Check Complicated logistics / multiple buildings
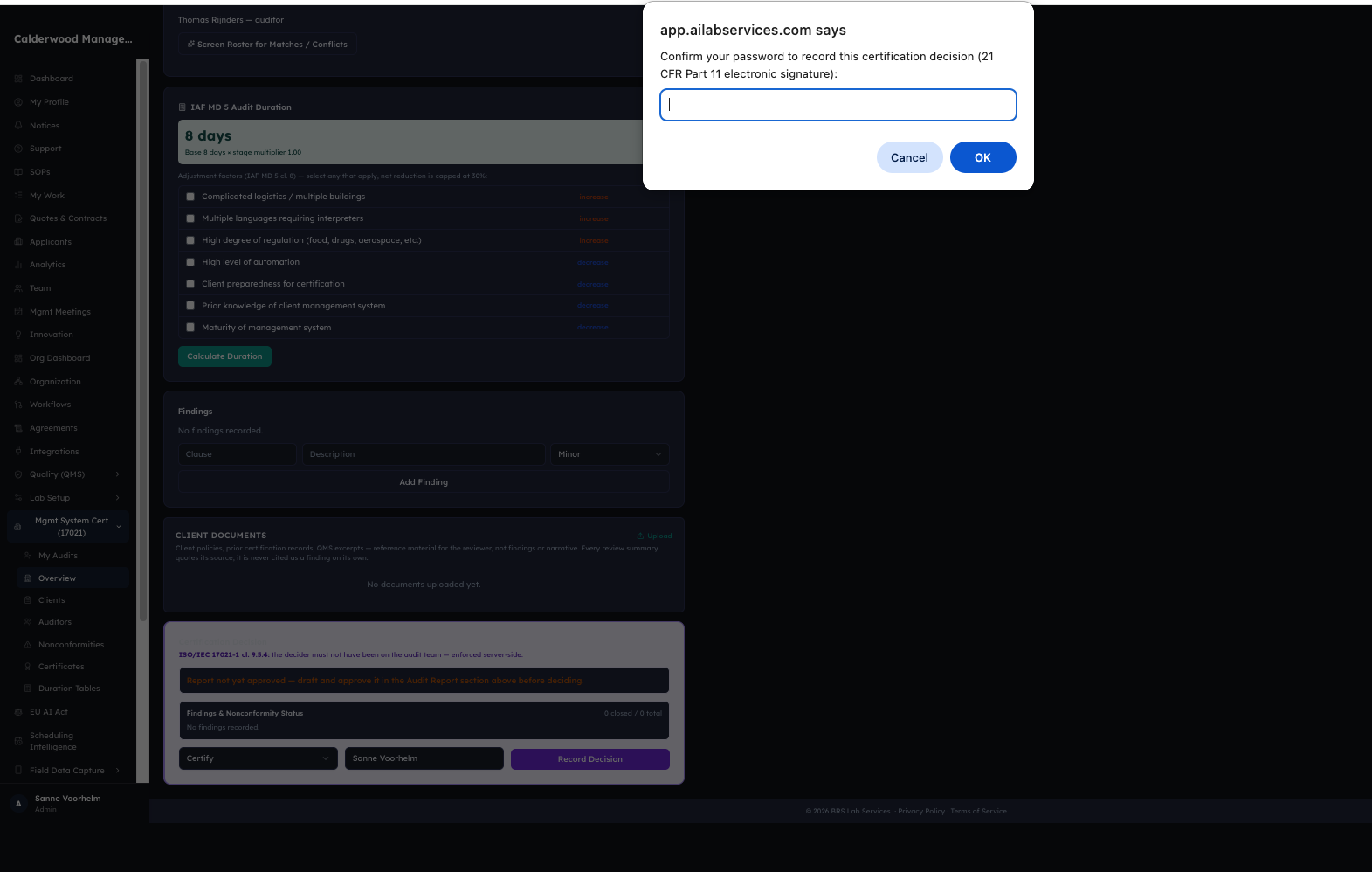The height and width of the screenshot is (872, 1372). [190, 197]
